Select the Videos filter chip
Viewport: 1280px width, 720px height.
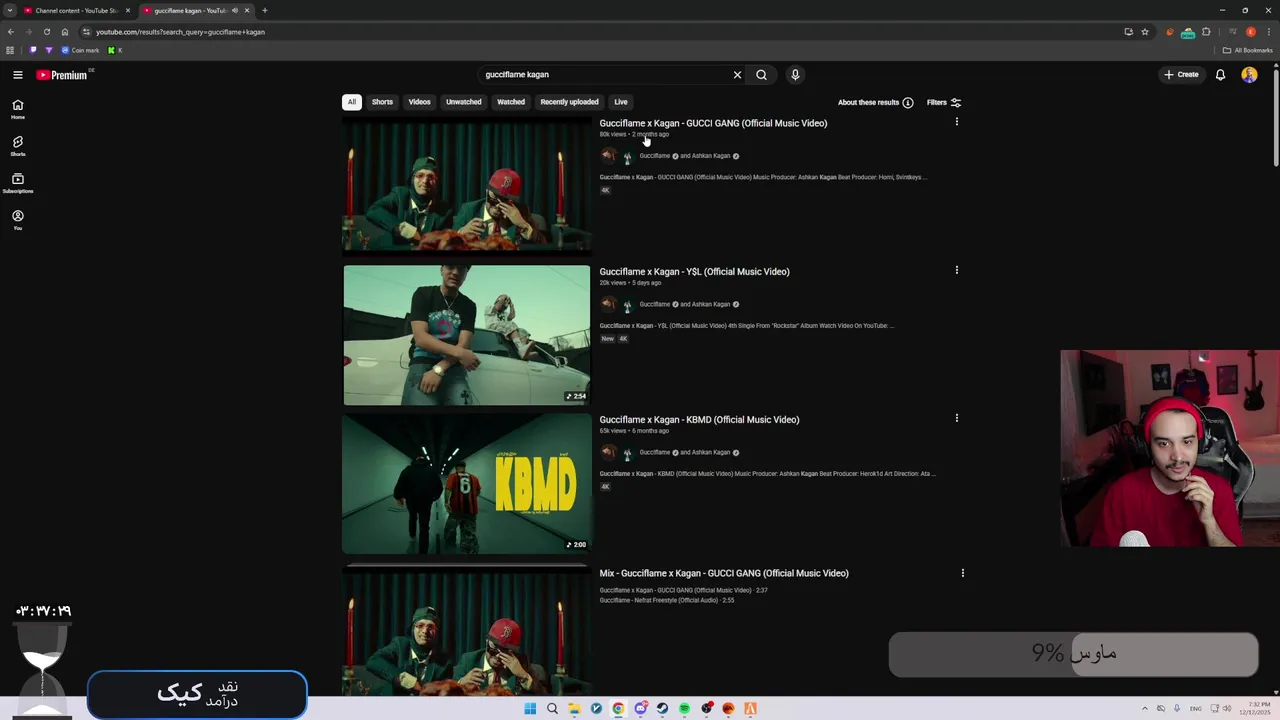point(419,102)
